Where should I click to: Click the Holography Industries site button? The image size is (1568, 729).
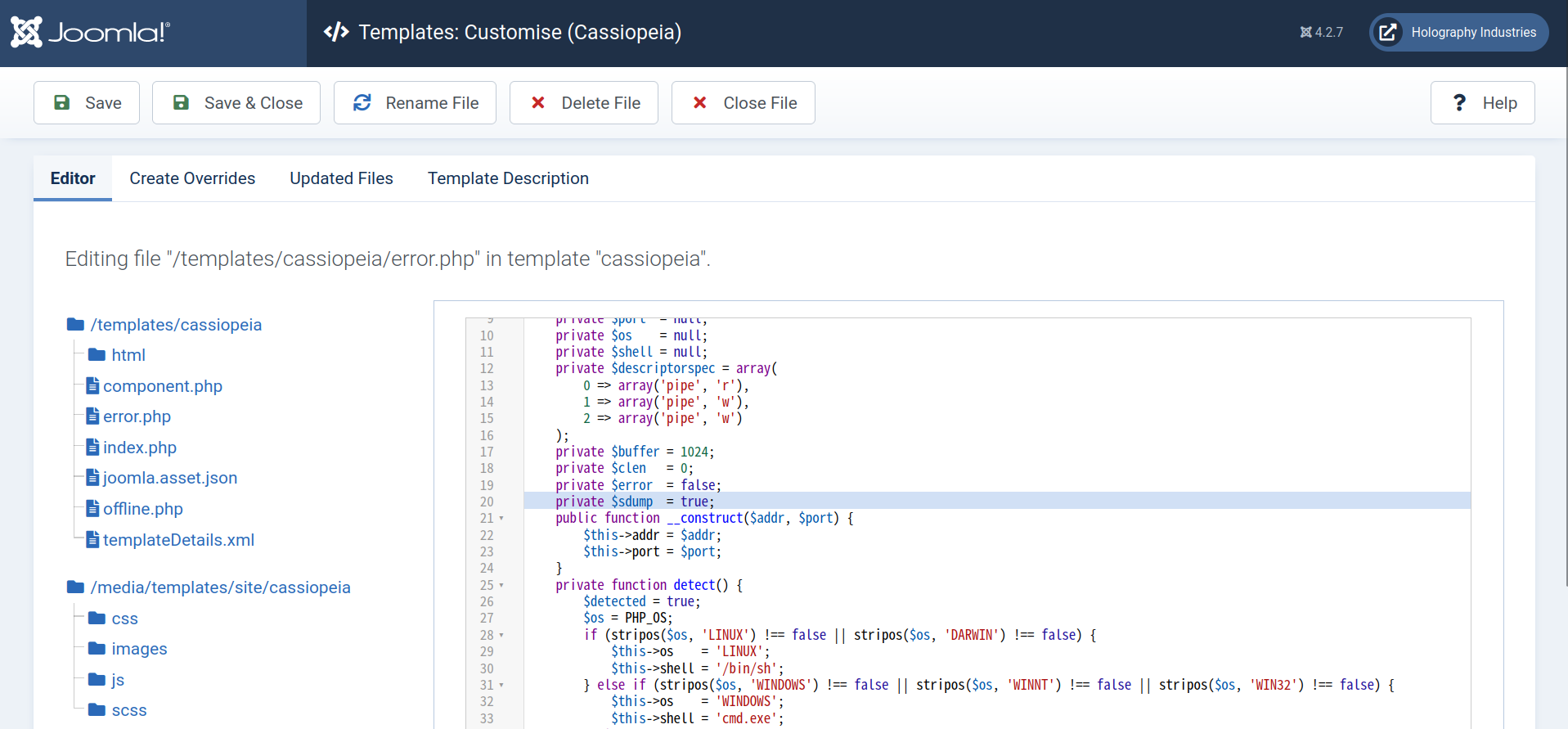[1459, 33]
